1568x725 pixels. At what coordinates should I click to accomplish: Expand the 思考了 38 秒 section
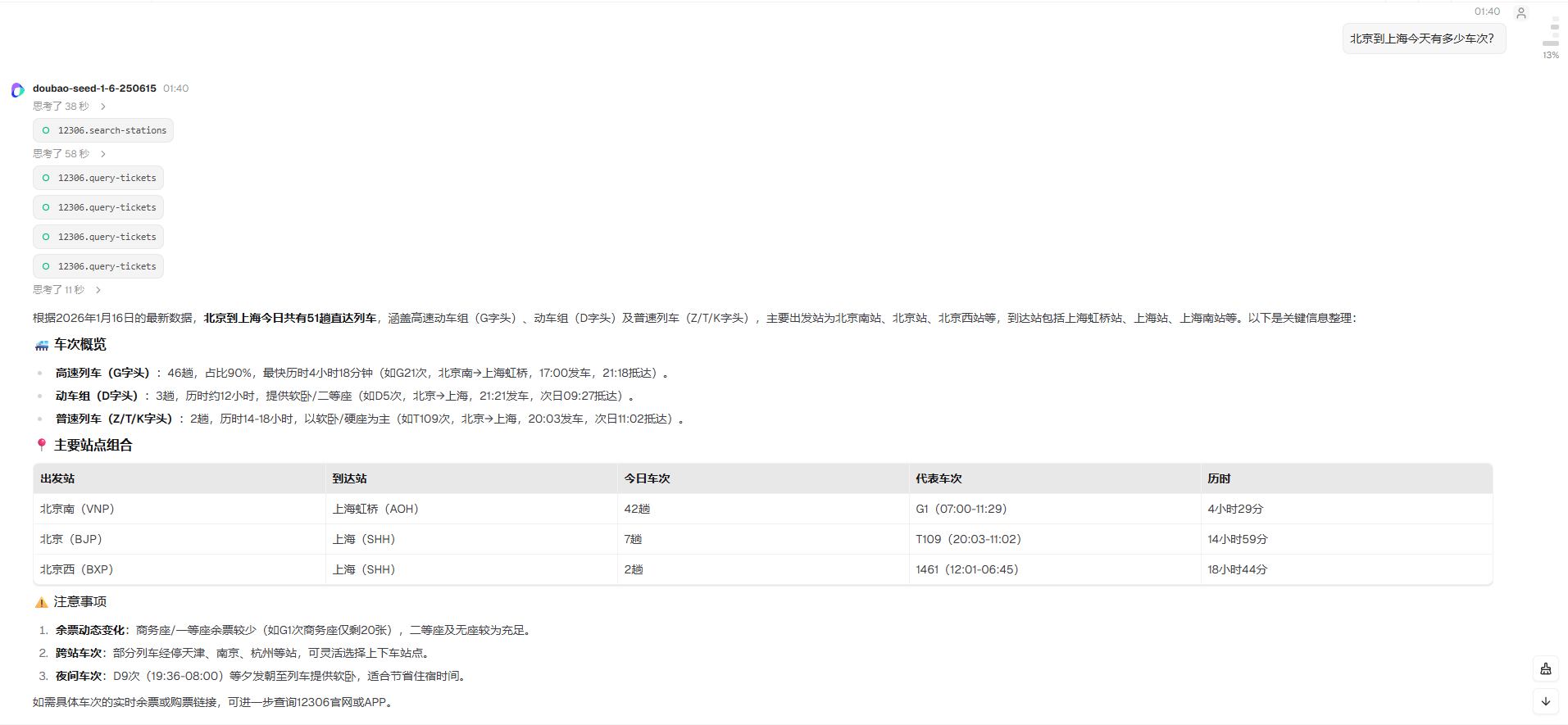coord(70,106)
